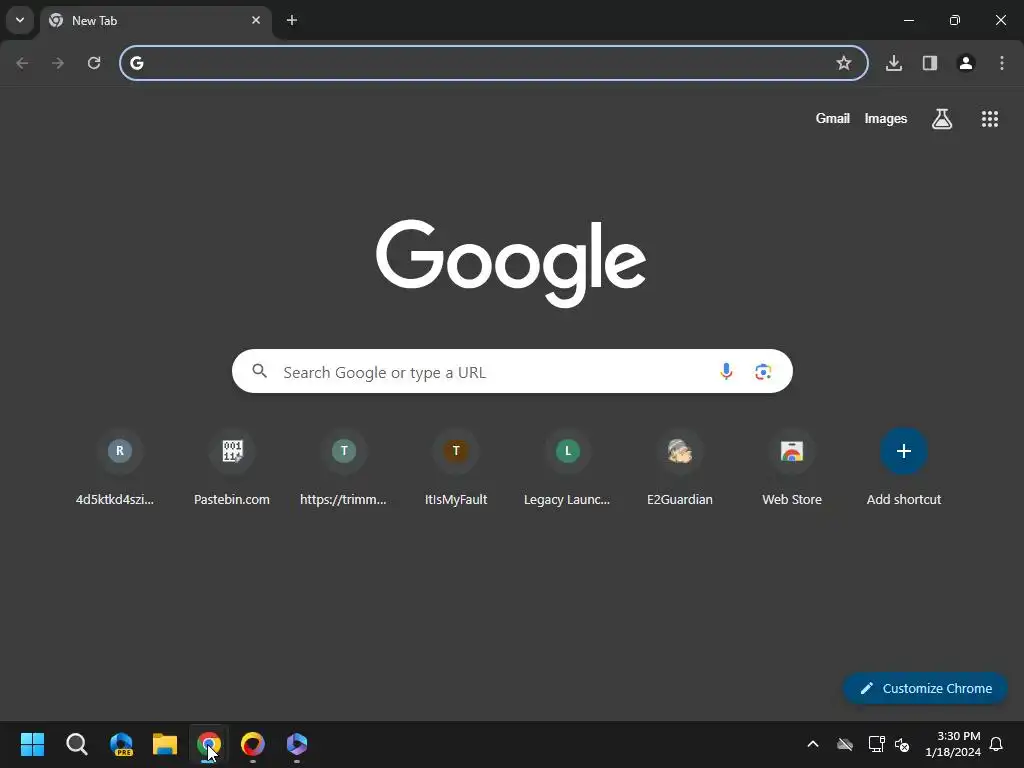Click the magnifier icon in search box
1024x768 pixels.
click(x=259, y=371)
